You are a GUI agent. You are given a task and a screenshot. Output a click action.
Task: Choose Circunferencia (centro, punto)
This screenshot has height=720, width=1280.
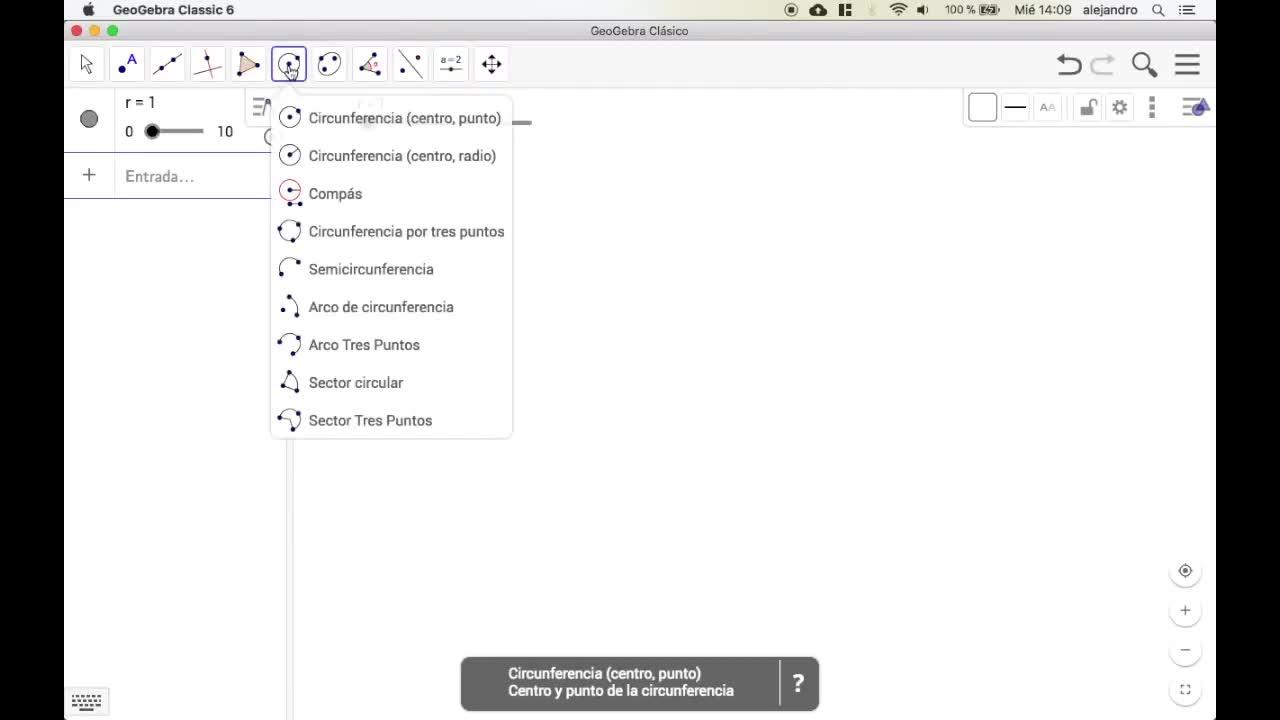point(391,118)
